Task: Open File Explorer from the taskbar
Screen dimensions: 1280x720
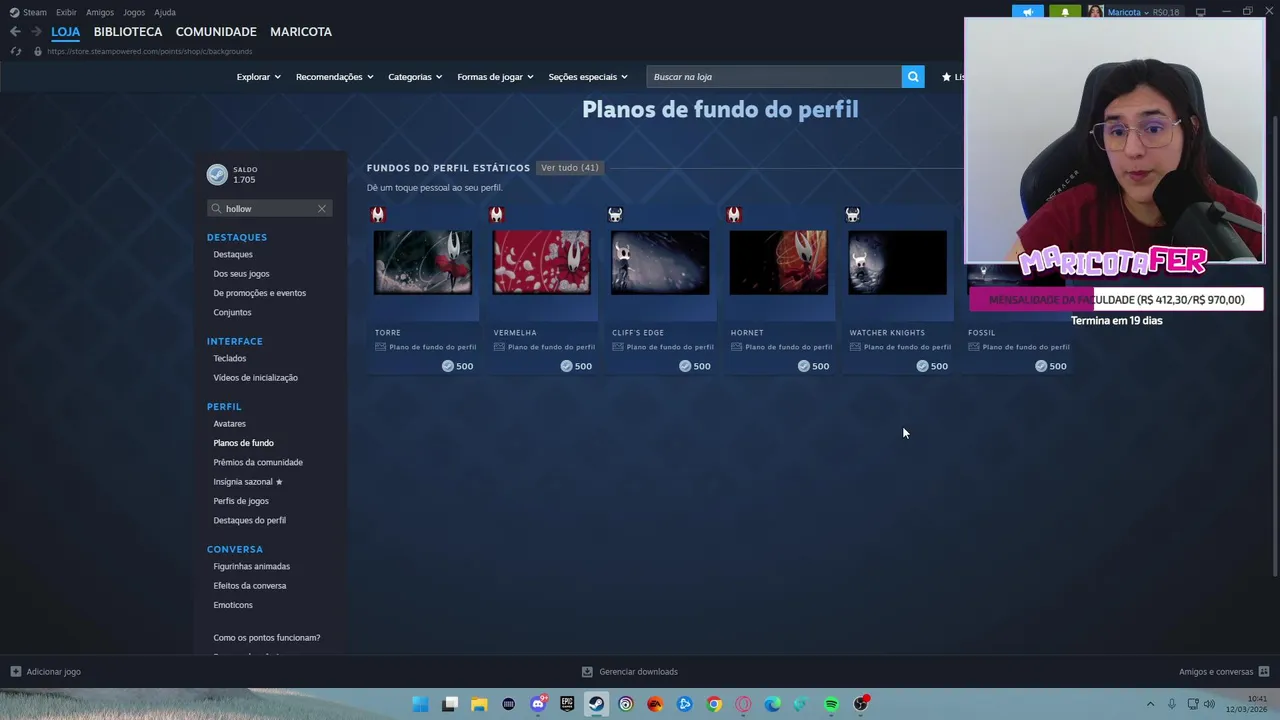Action: click(x=480, y=704)
